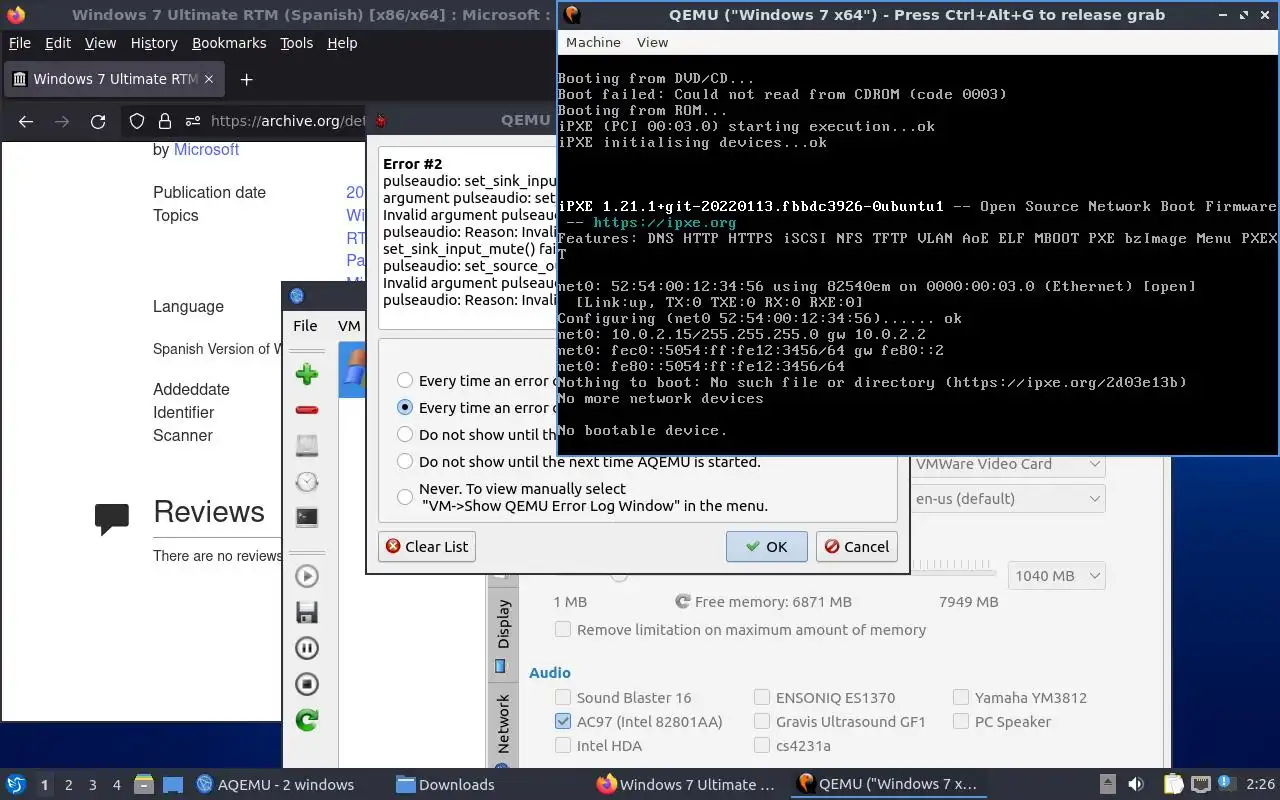Click the padlock site info icon
The height and width of the screenshot is (800, 1280).
[165, 121]
